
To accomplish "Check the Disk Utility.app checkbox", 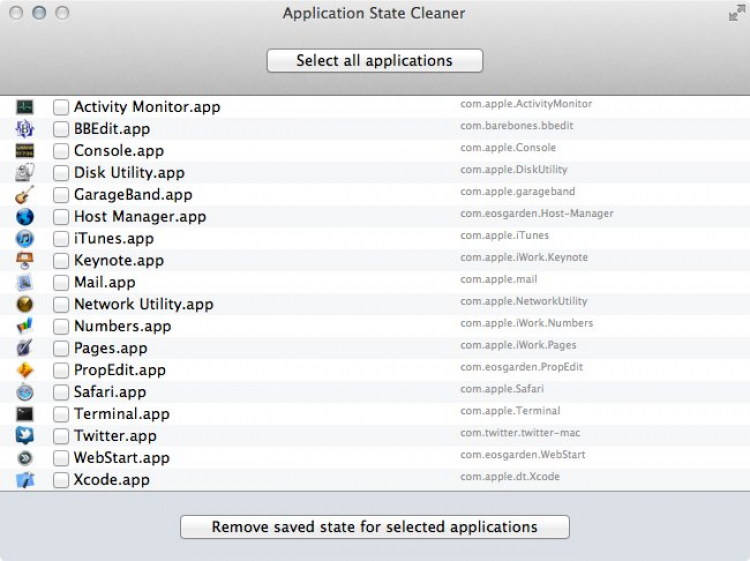I will [61, 173].
